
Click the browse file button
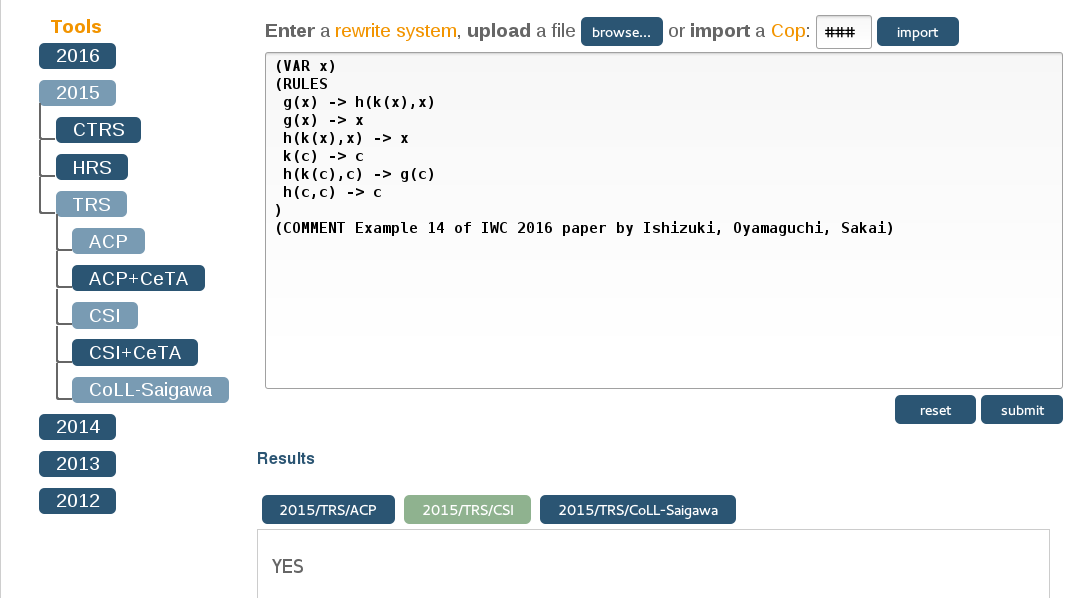coord(621,32)
